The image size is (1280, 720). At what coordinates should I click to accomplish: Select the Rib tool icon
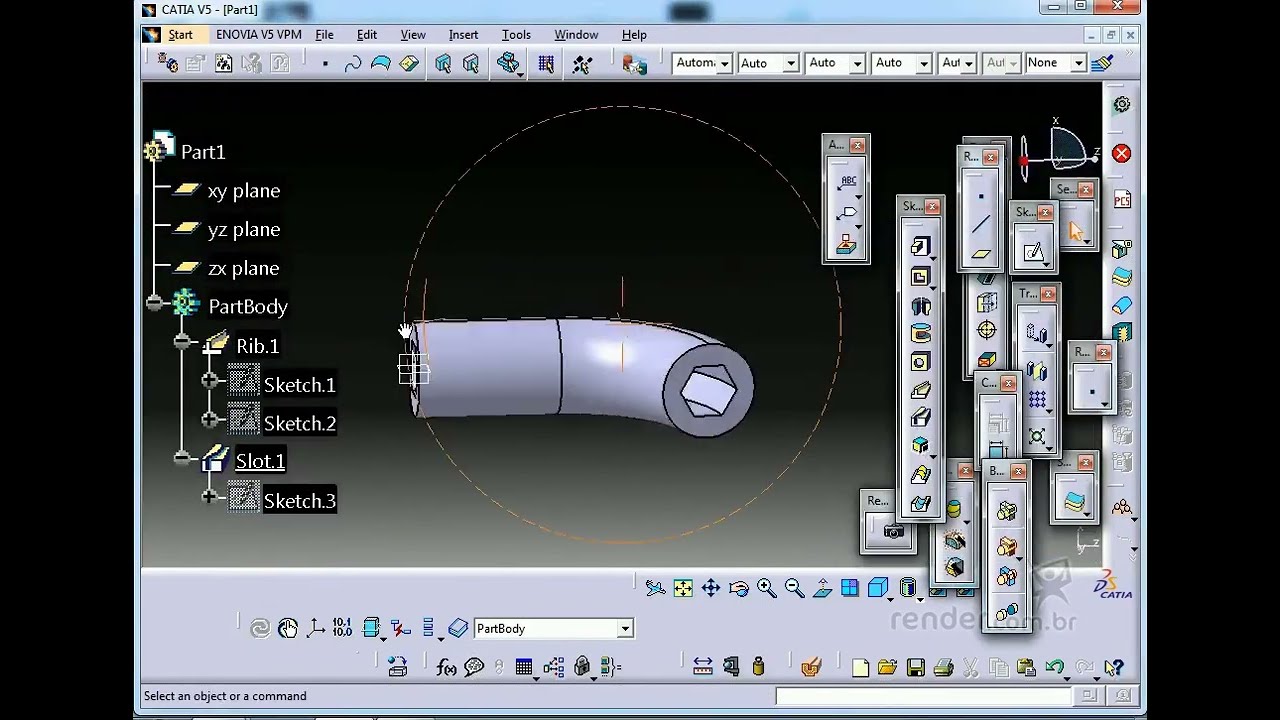tap(921, 390)
